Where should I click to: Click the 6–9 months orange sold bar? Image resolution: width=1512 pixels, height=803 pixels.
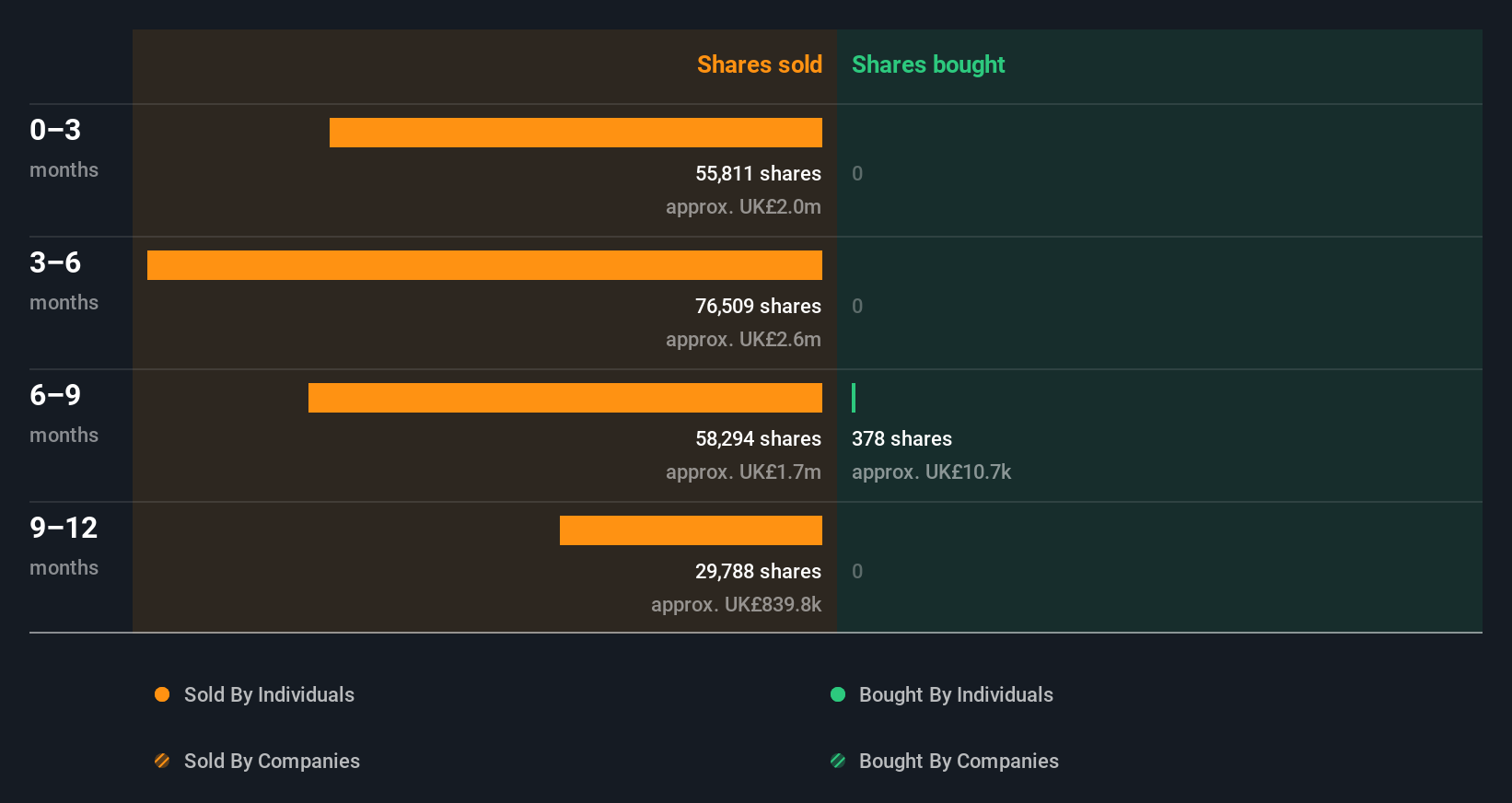[565, 398]
